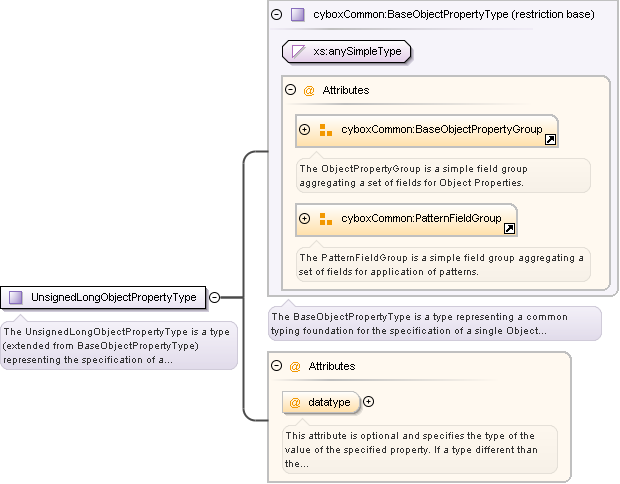The height and width of the screenshot is (484, 620).
Task: Click the xs:anySimpleType pencil icon
Action: pos(299,51)
